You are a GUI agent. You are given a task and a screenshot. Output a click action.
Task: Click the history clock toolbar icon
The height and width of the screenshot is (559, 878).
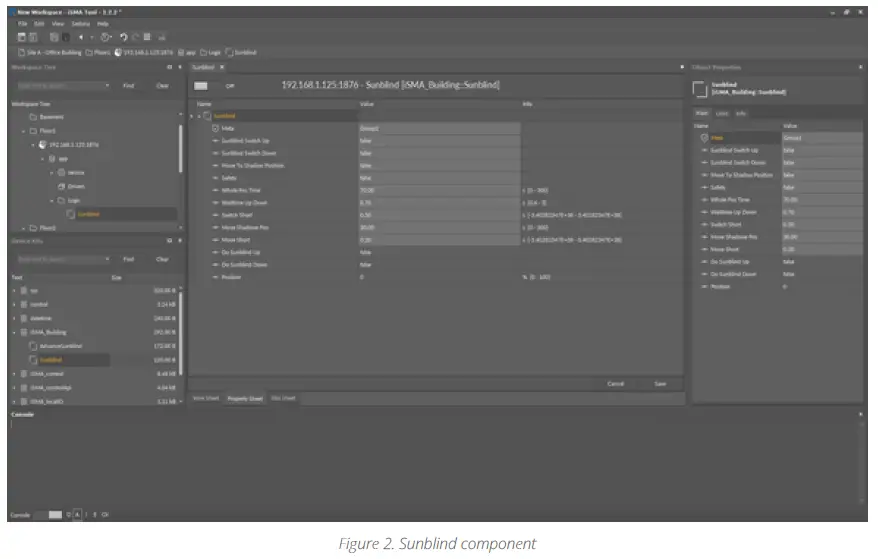pos(105,38)
